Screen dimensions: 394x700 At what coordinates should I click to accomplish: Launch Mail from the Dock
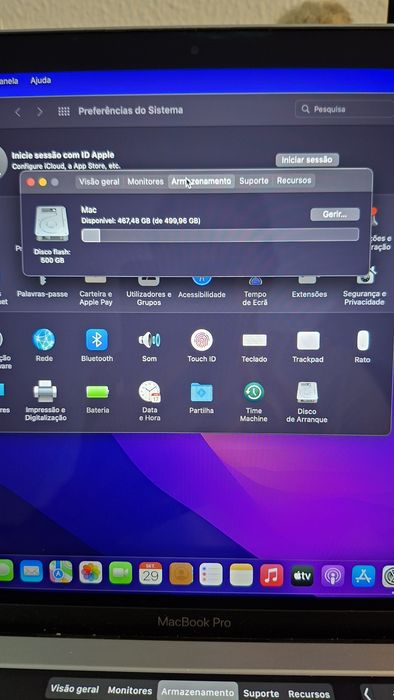(31, 571)
